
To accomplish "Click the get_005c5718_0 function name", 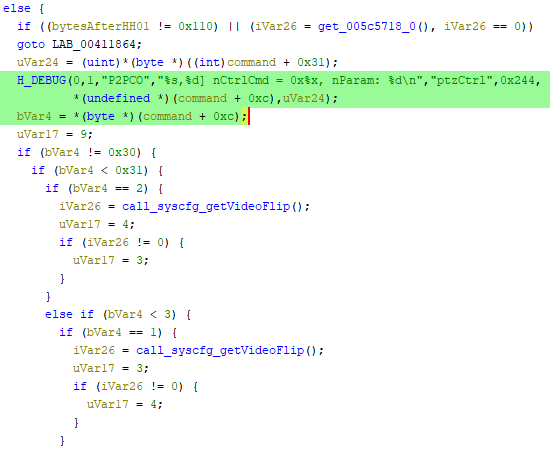I will point(367,26).
